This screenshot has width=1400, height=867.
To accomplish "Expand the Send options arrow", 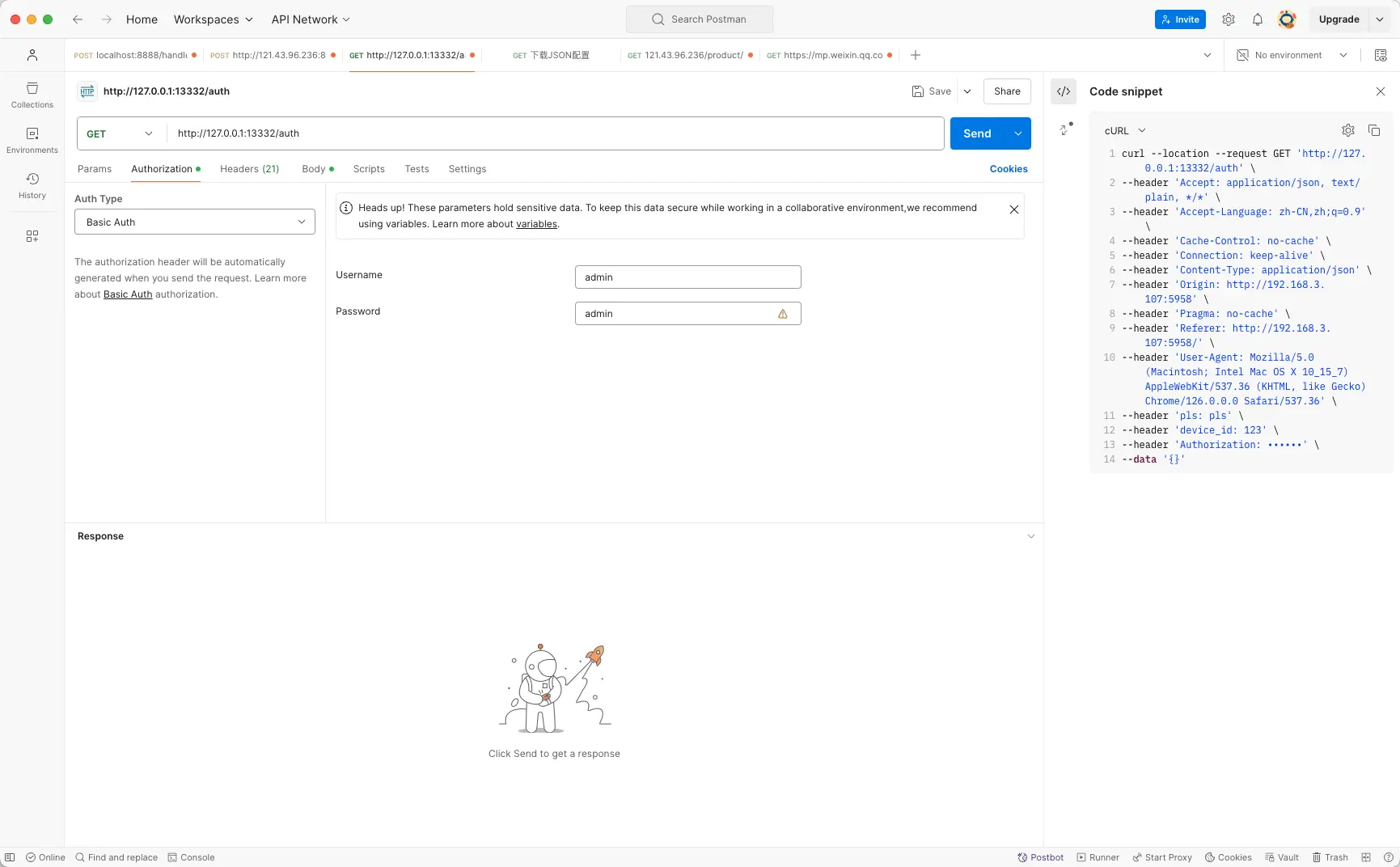I will click(x=1017, y=133).
